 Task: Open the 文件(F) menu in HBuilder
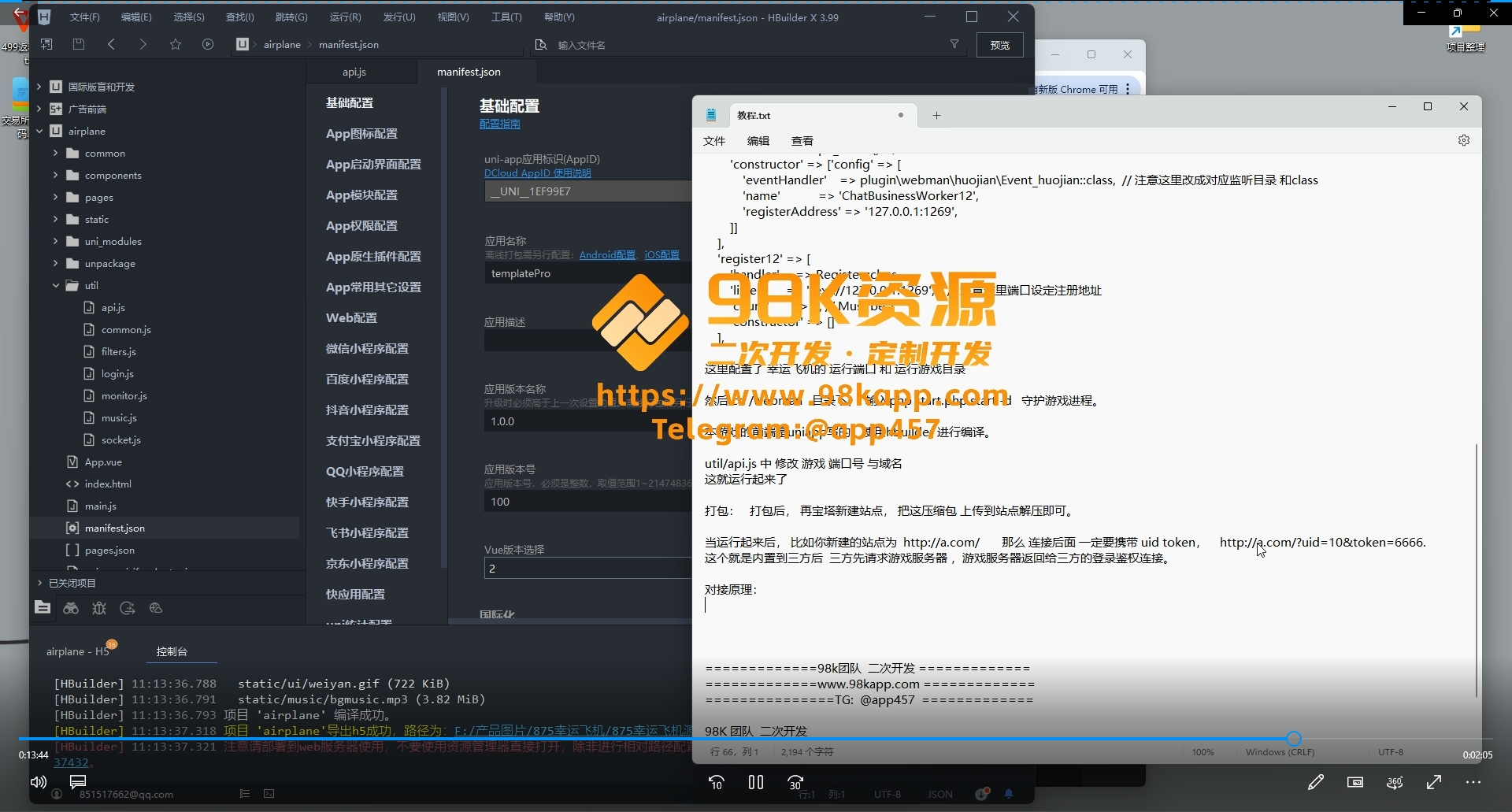[84, 17]
